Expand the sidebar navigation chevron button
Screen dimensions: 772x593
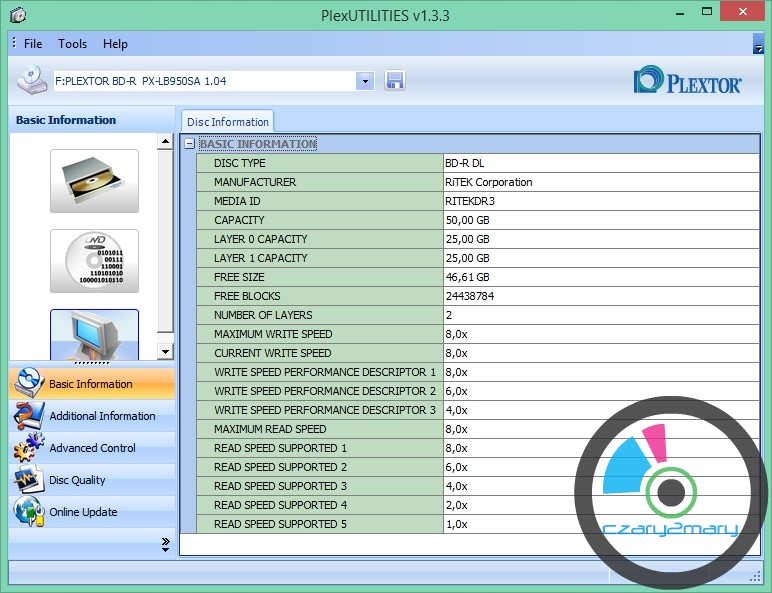(x=165, y=543)
